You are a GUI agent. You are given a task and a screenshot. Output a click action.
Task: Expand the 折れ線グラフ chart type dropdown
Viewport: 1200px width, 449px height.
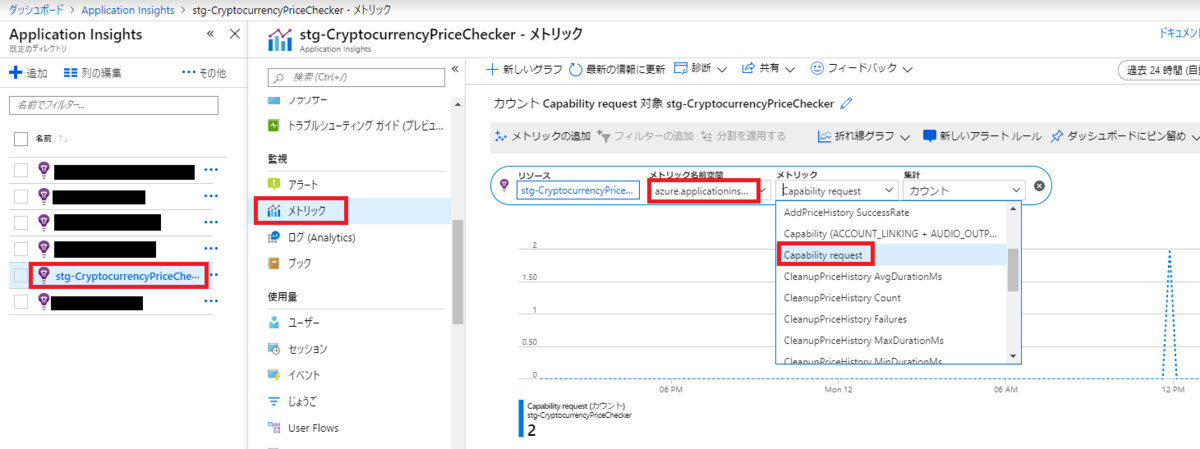(x=863, y=136)
